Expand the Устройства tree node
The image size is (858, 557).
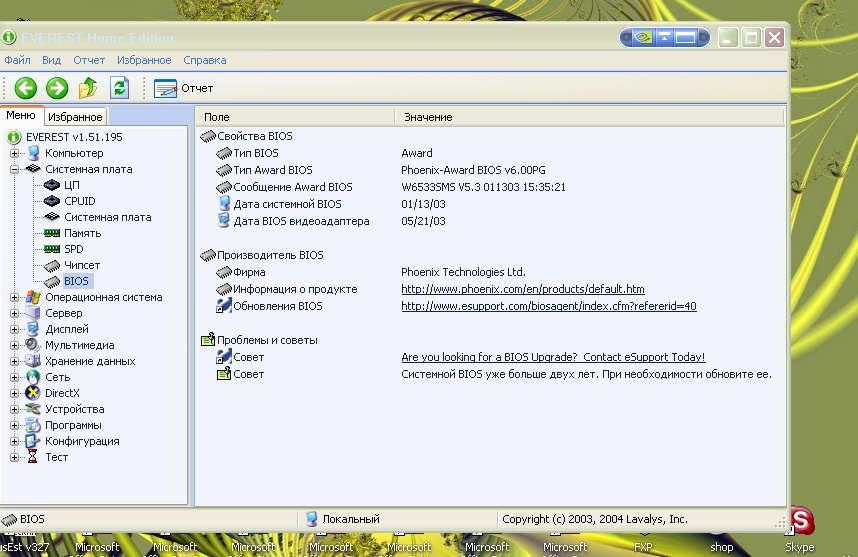tap(15, 409)
